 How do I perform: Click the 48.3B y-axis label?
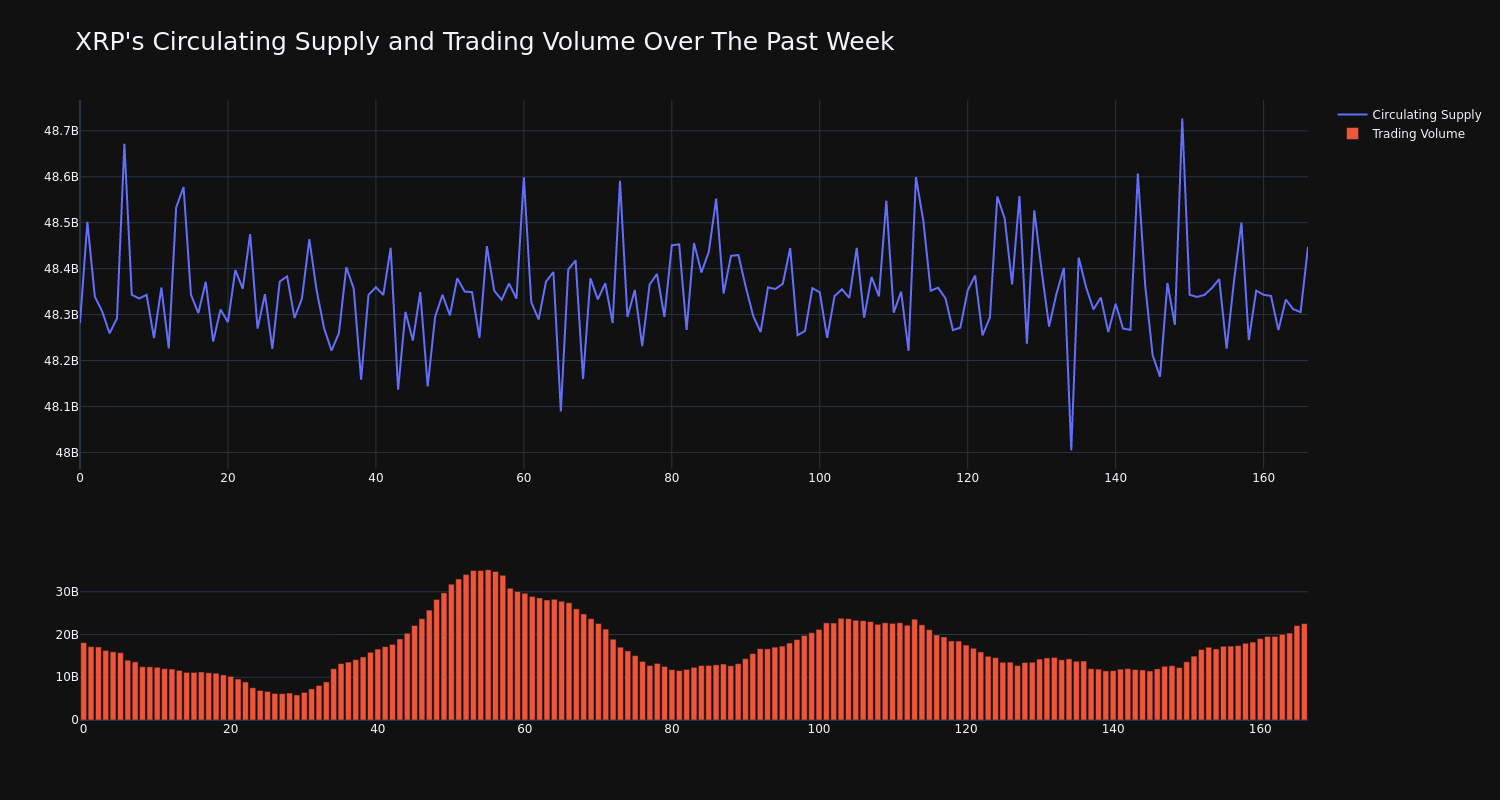[60, 315]
